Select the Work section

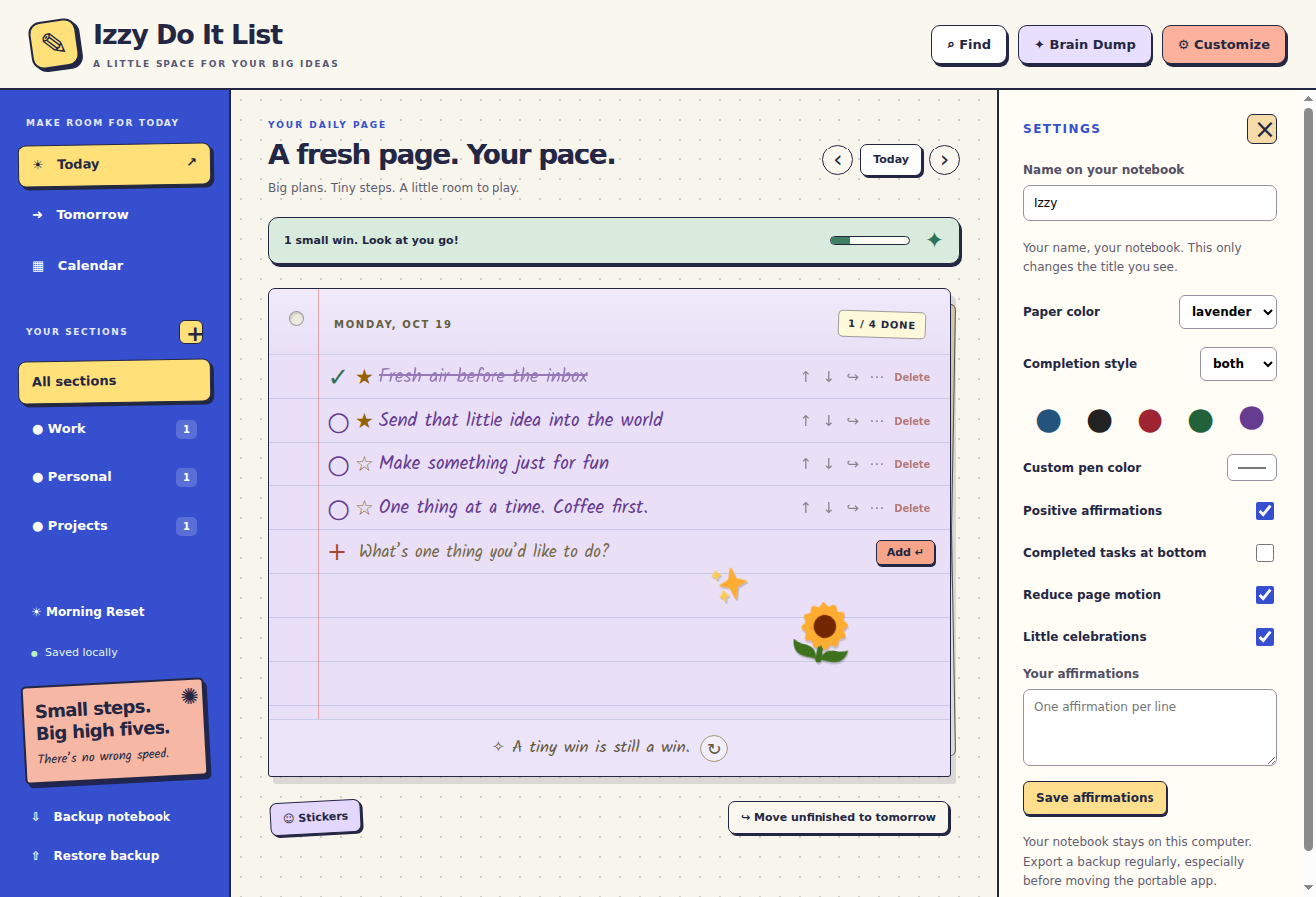pyautogui.click(x=115, y=429)
